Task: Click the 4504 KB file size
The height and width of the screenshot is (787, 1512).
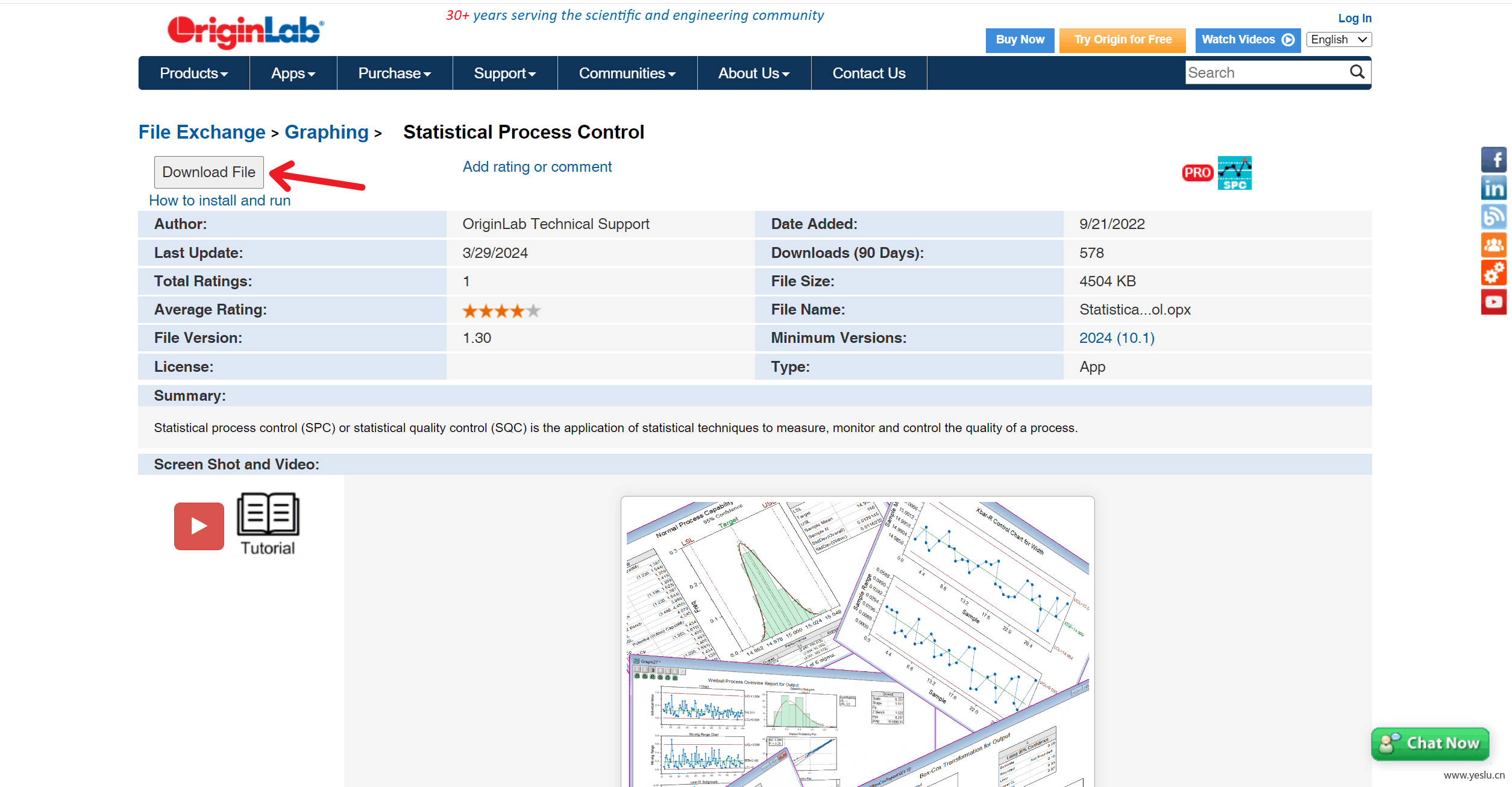Action: click(x=1108, y=281)
